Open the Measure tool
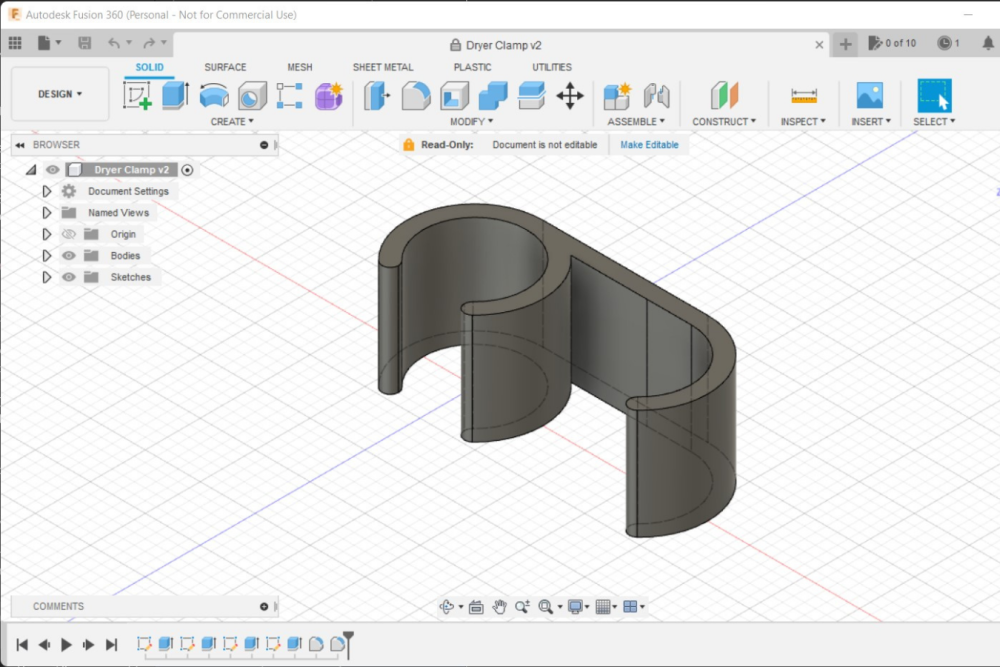 804,96
